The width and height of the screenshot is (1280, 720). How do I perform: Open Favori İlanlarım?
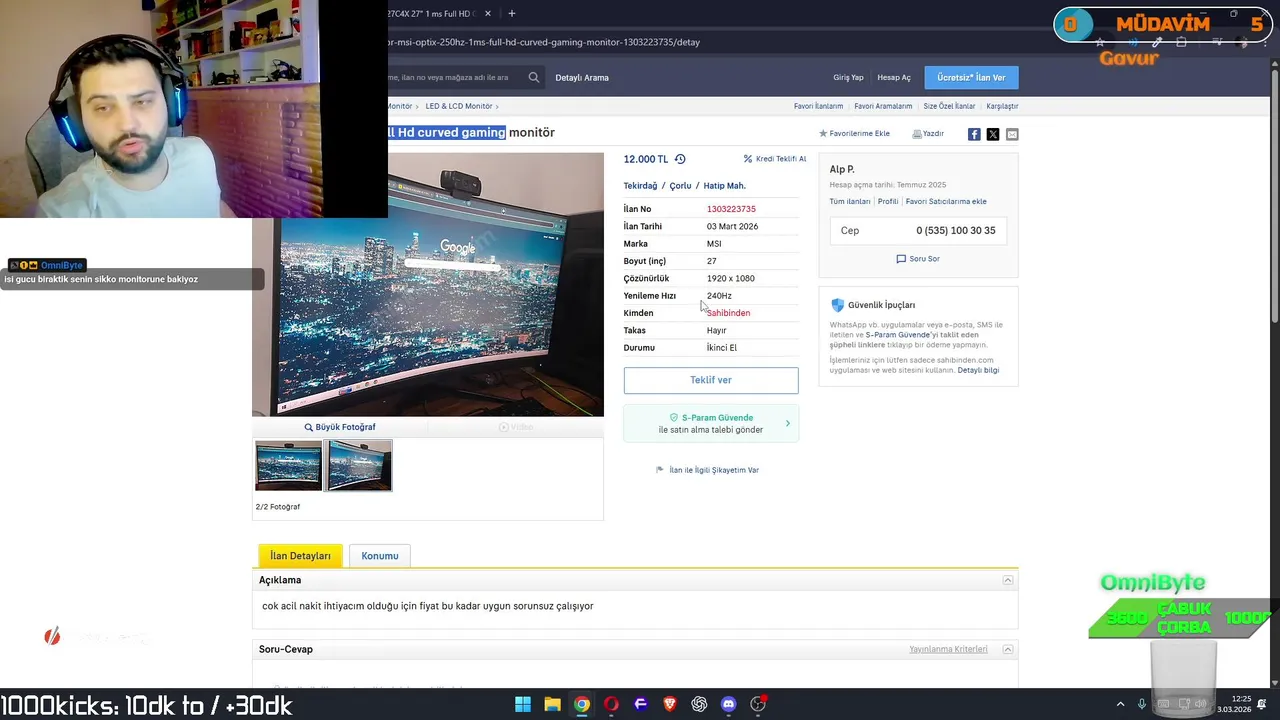point(818,106)
